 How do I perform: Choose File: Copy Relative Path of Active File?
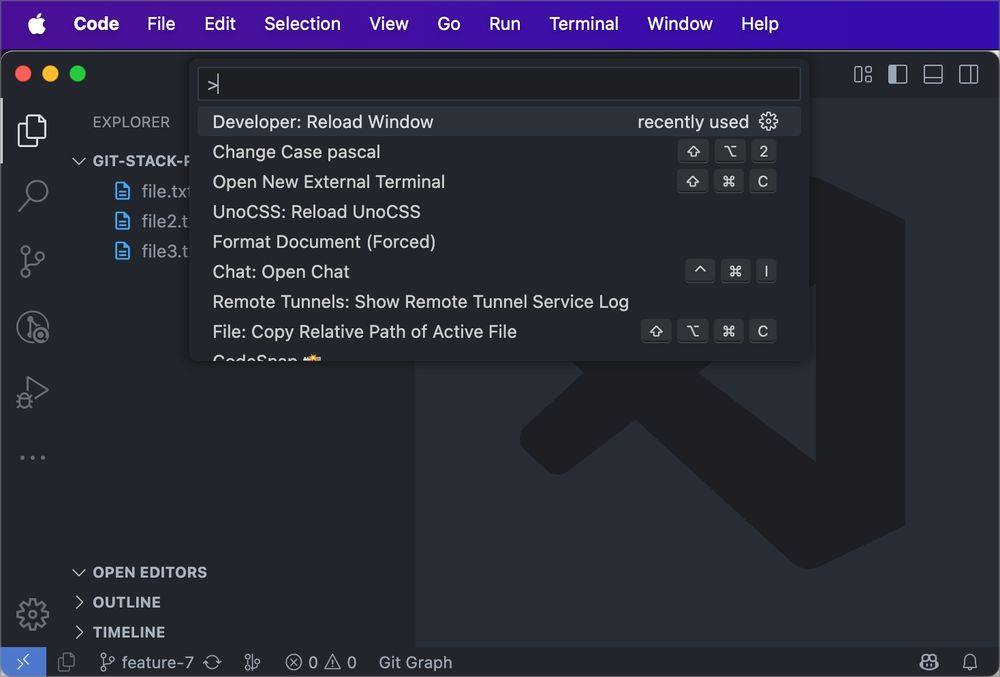coord(499,331)
